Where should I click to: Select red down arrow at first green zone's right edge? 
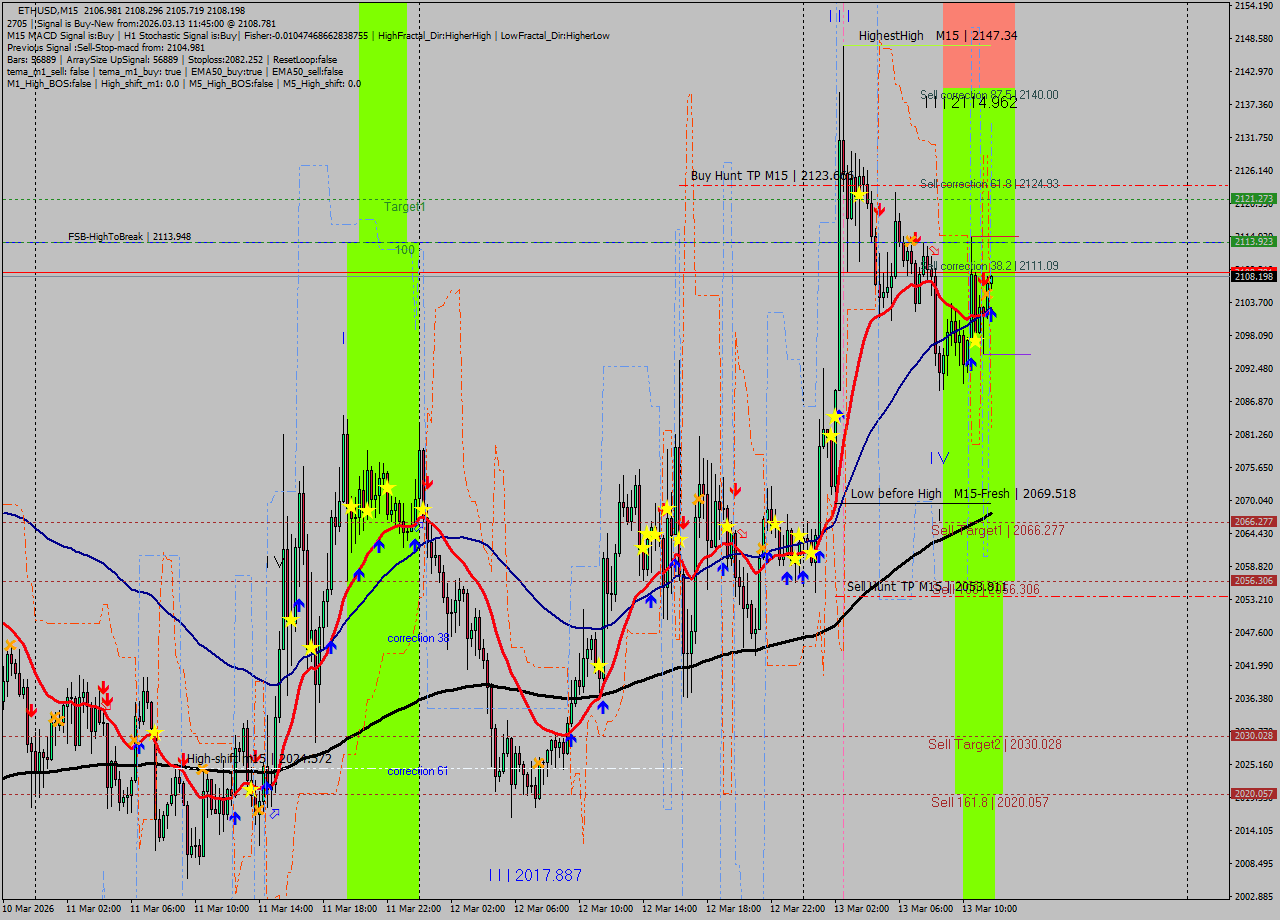click(427, 483)
